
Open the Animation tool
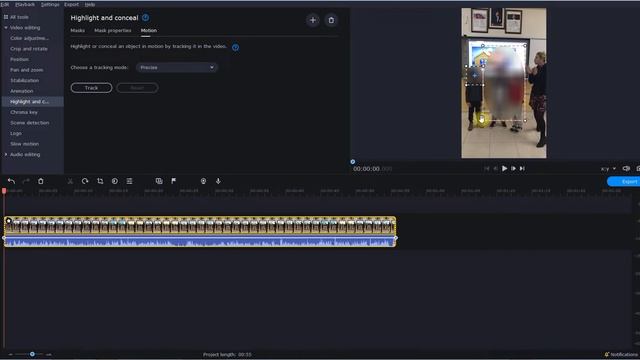tap(22, 91)
